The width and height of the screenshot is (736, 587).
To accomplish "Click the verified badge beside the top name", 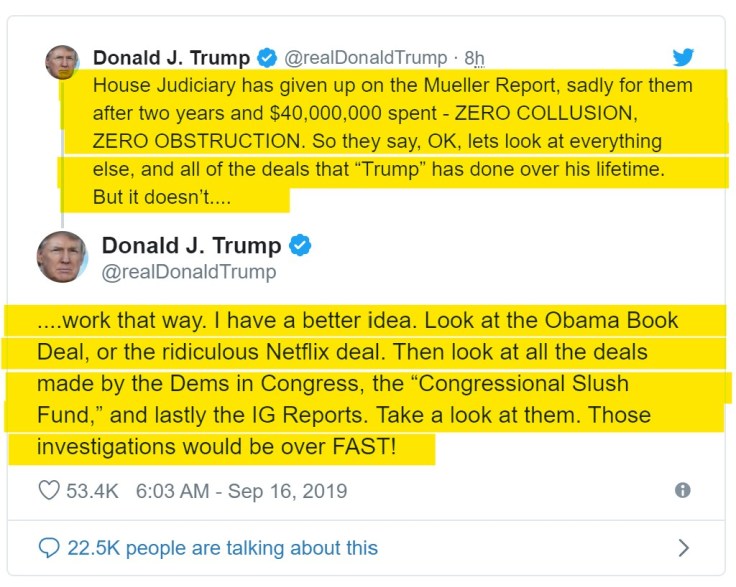I will point(266,57).
